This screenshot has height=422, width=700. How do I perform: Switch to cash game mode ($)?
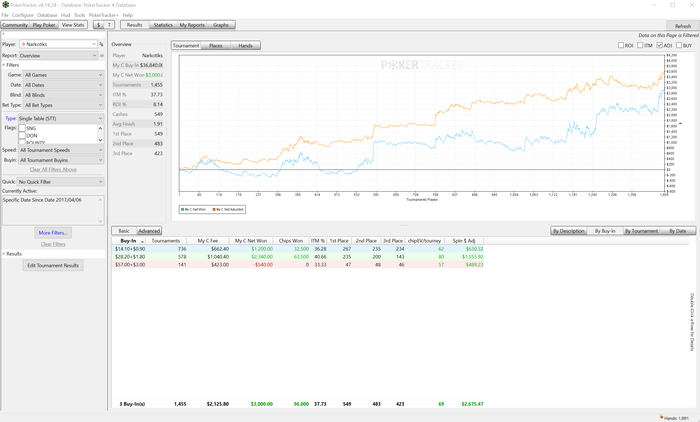coord(98,25)
